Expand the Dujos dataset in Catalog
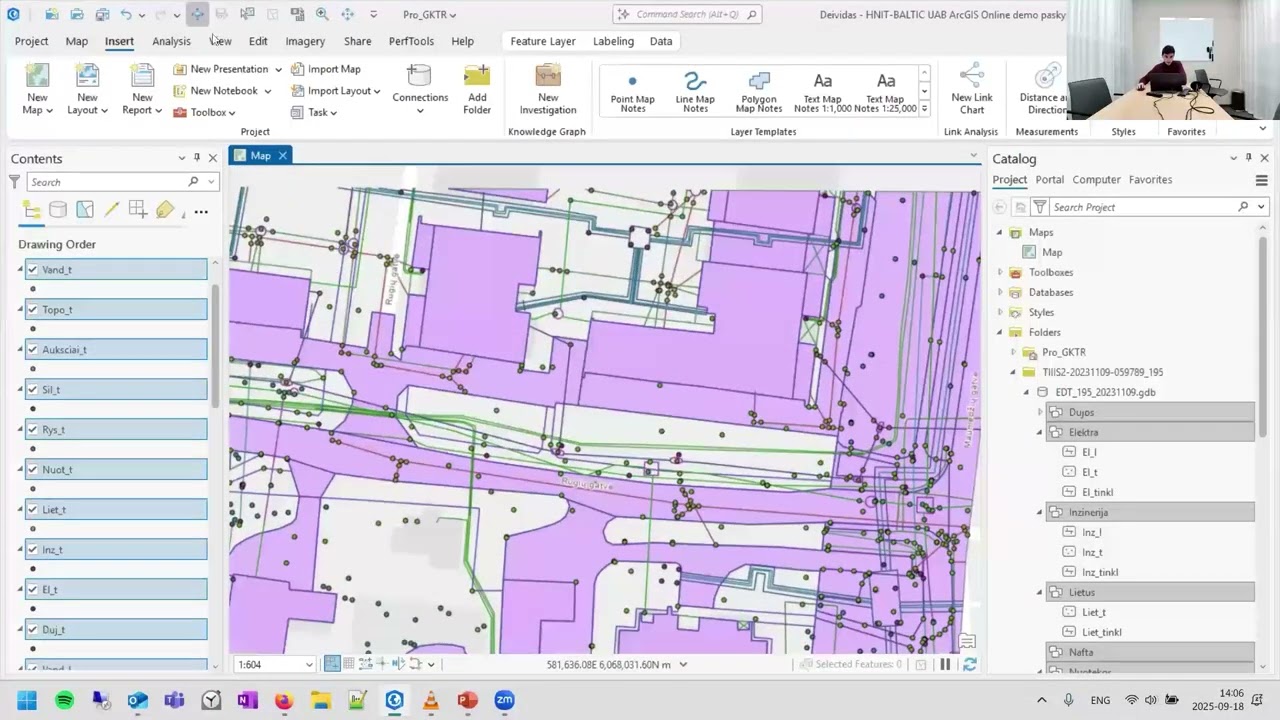Viewport: 1280px width, 720px height. [1039, 412]
